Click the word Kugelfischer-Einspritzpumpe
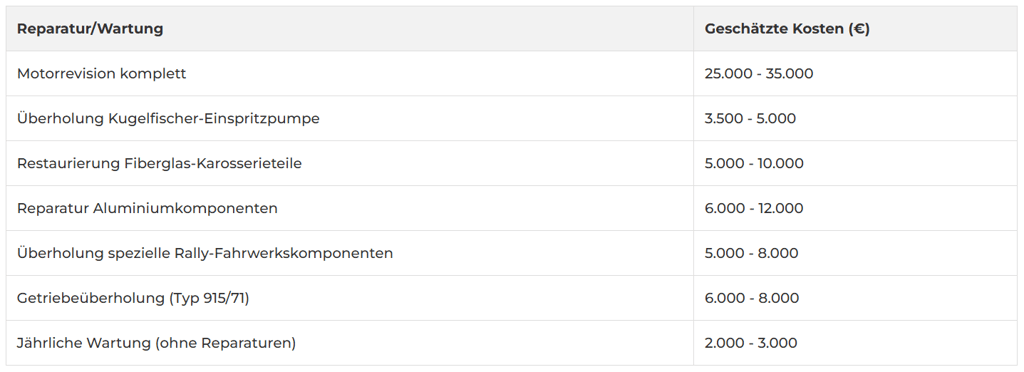This screenshot has height=372, width=1024. [214, 119]
